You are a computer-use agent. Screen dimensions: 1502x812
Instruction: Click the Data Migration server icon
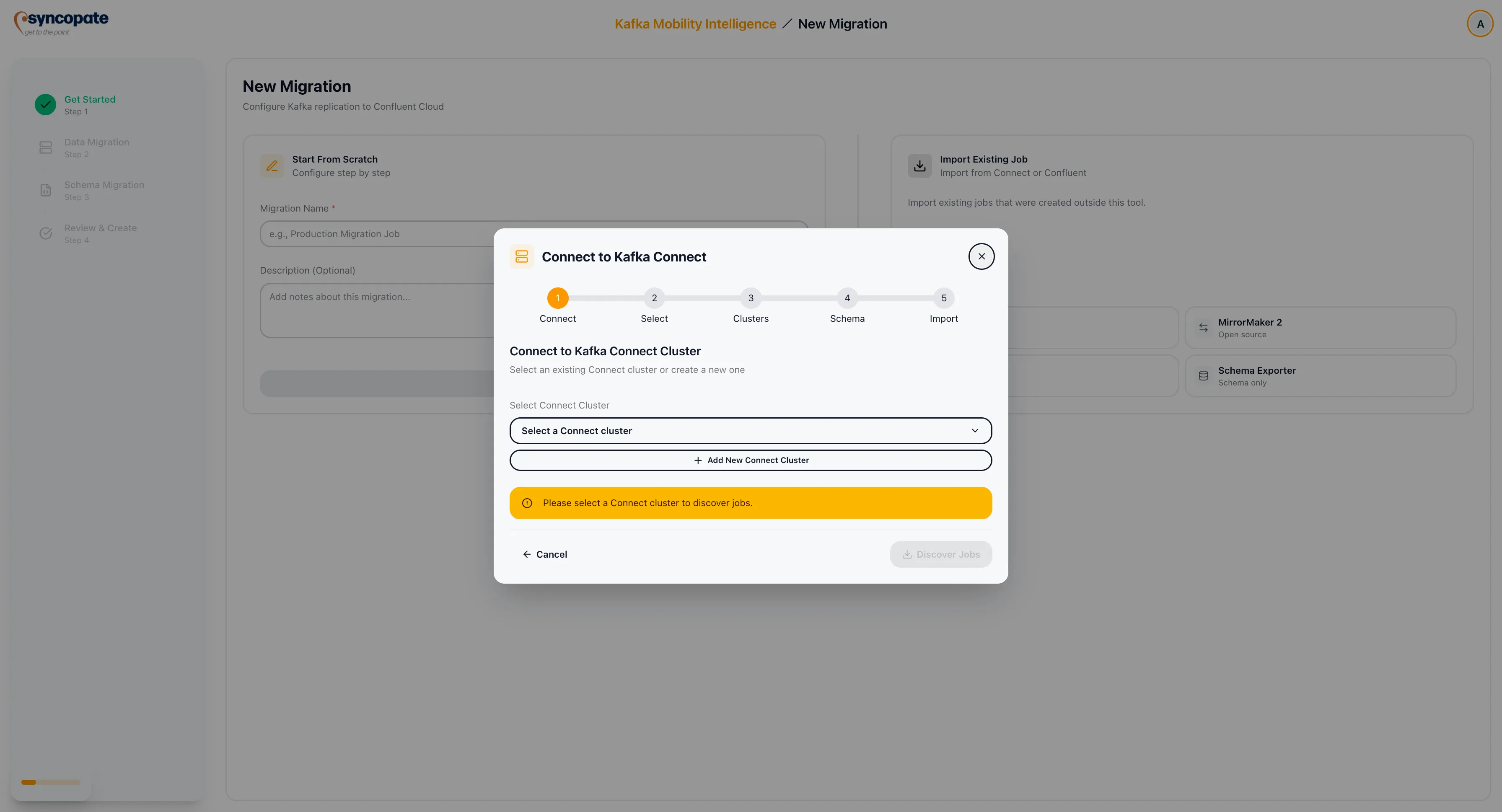(46, 147)
